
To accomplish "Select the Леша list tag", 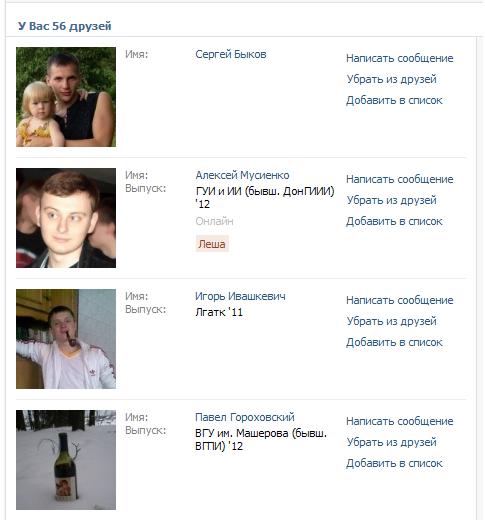I will click(212, 244).
